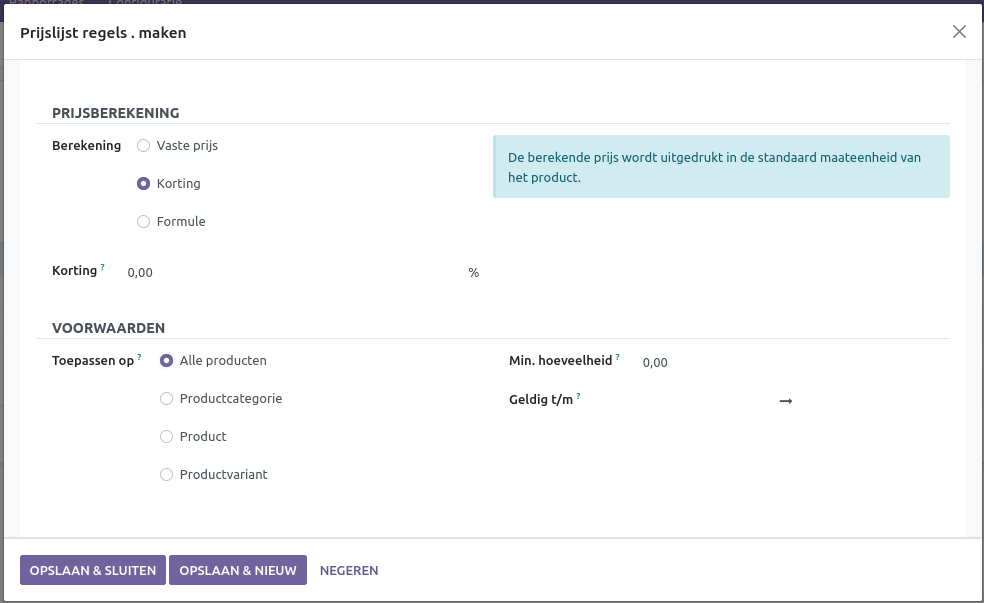Select the Product radio option
Image resolution: width=984 pixels, height=603 pixels.
(167, 437)
